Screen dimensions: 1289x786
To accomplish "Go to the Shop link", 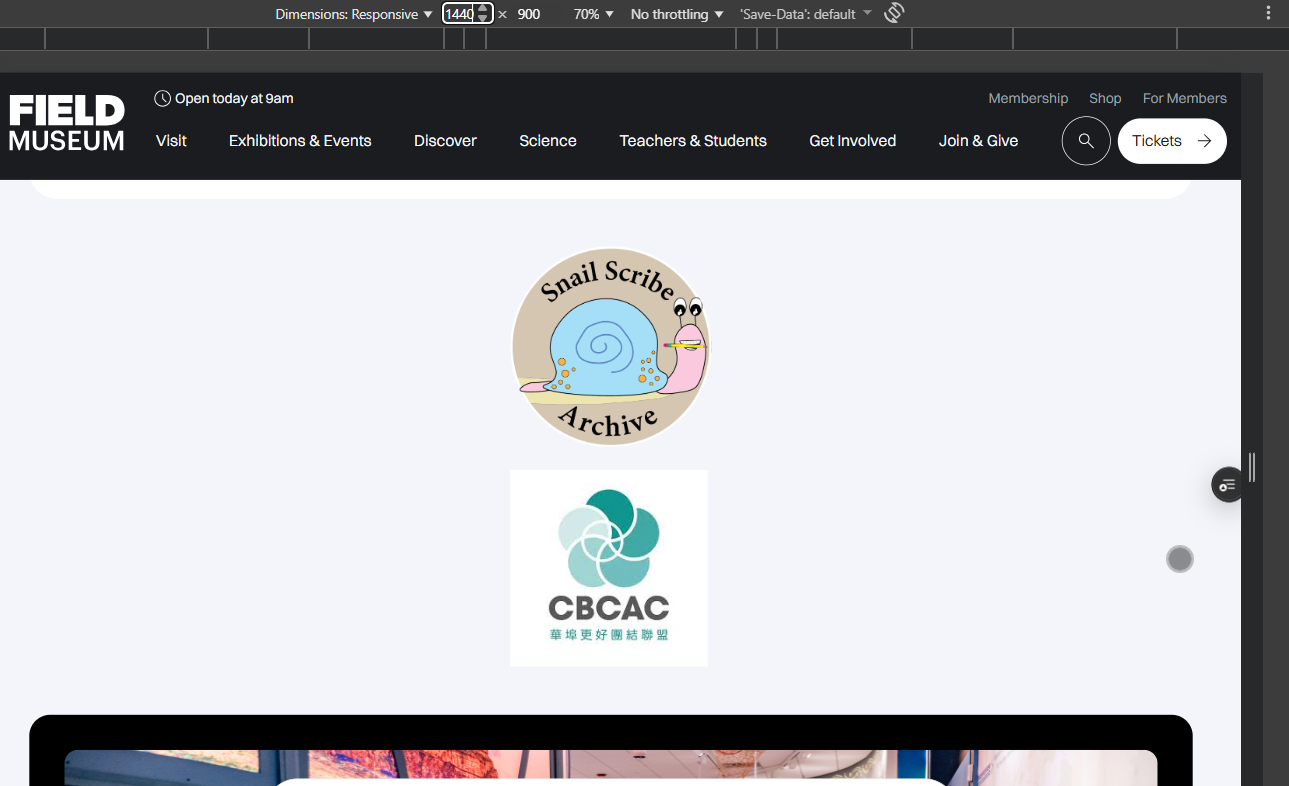I will [x=1105, y=98].
